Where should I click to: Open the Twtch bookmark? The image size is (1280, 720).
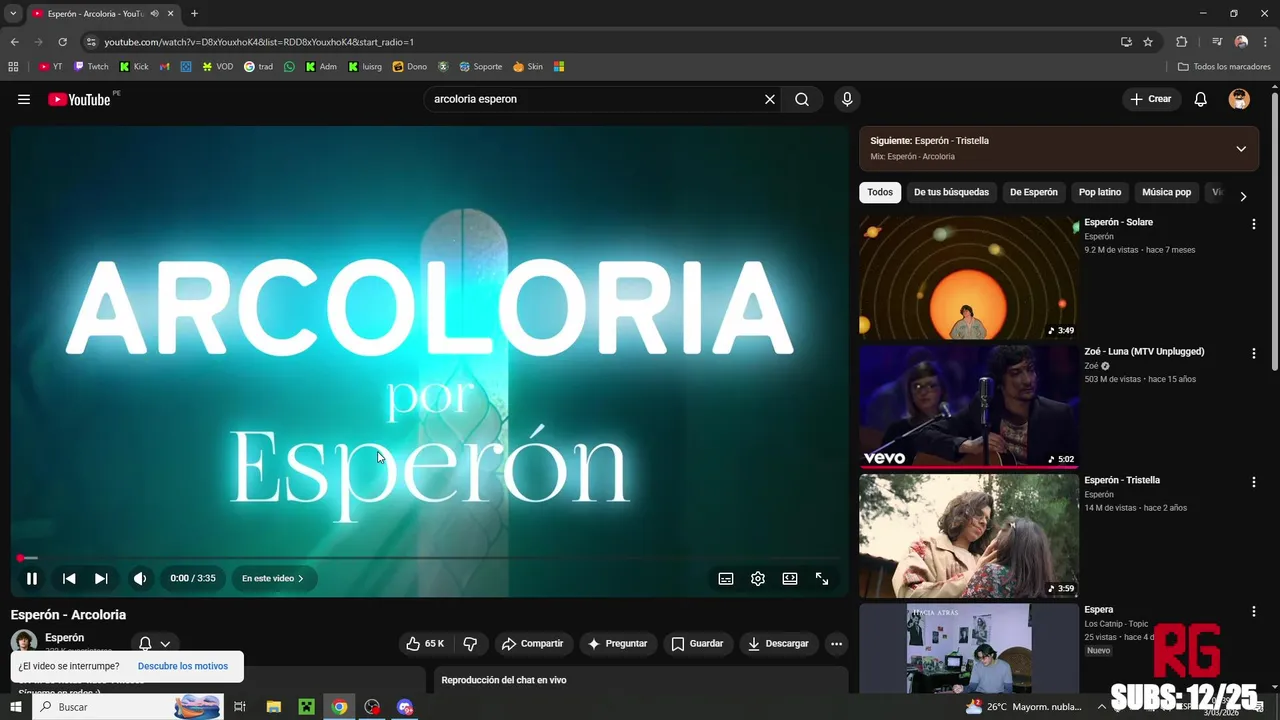point(91,67)
